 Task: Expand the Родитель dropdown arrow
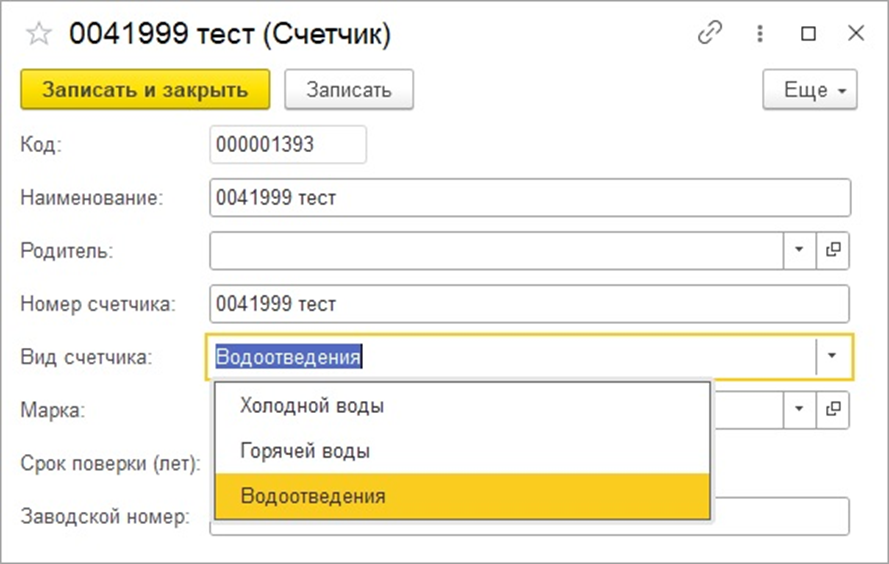coord(799,251)
